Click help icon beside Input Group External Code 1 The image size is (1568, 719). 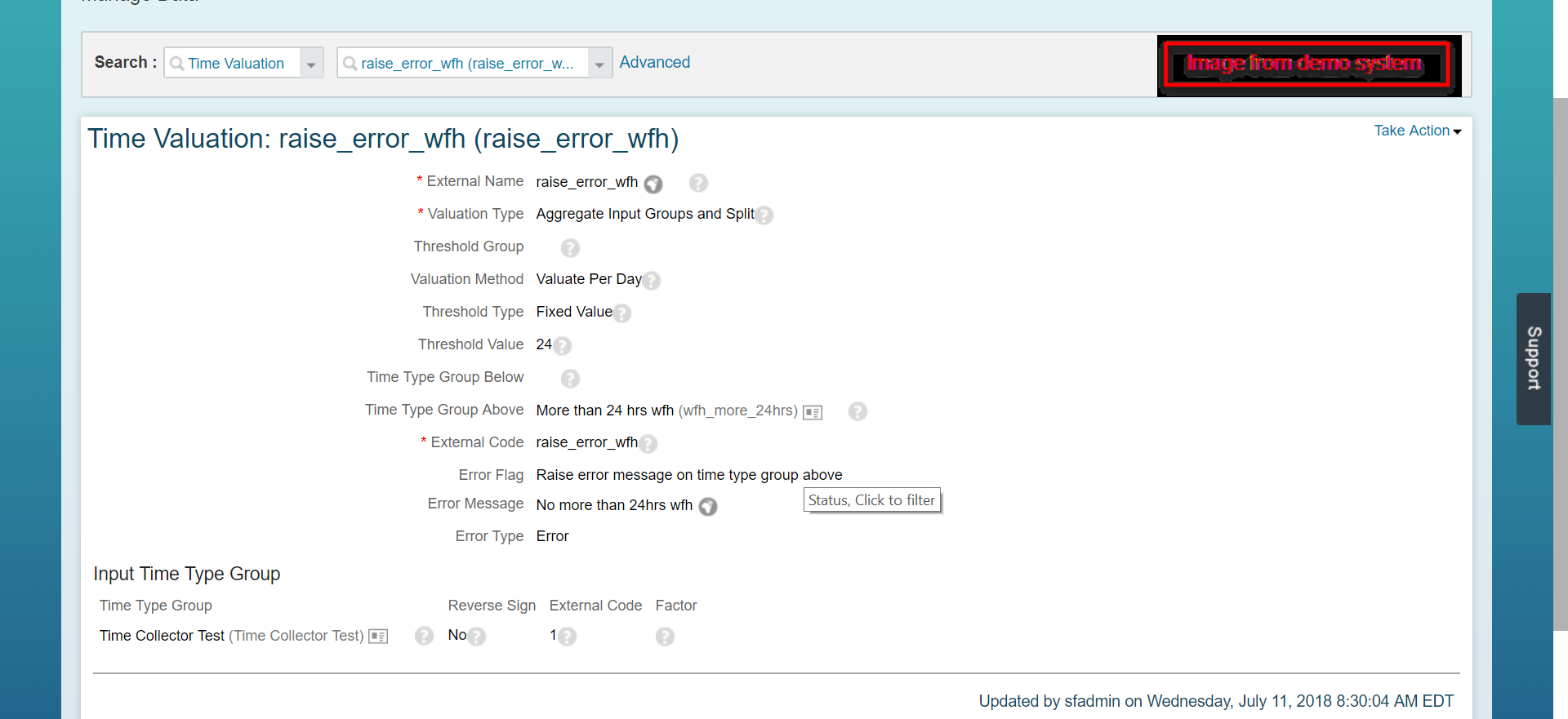(x=568, y=637)
